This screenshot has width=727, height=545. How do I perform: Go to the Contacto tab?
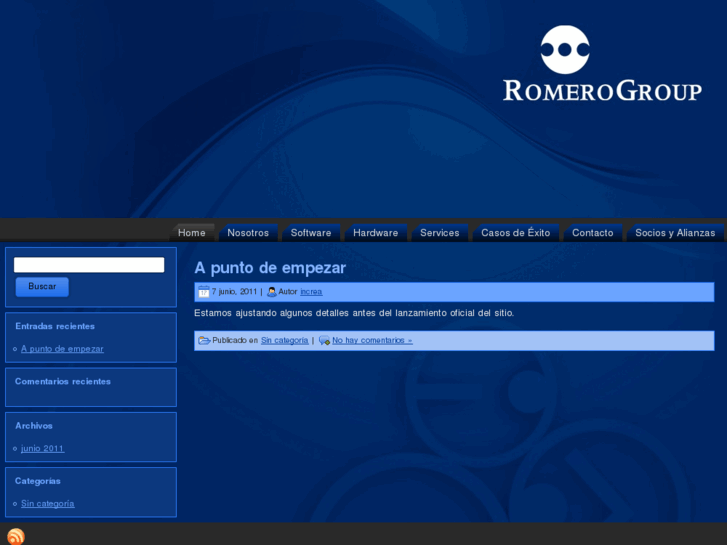pos(593,233)
